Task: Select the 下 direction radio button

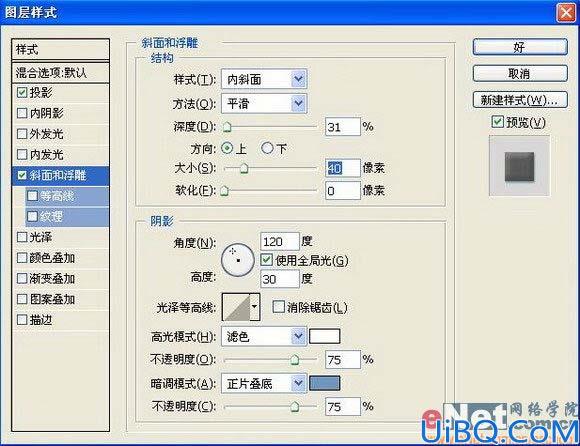Action: tap(267, 148)
